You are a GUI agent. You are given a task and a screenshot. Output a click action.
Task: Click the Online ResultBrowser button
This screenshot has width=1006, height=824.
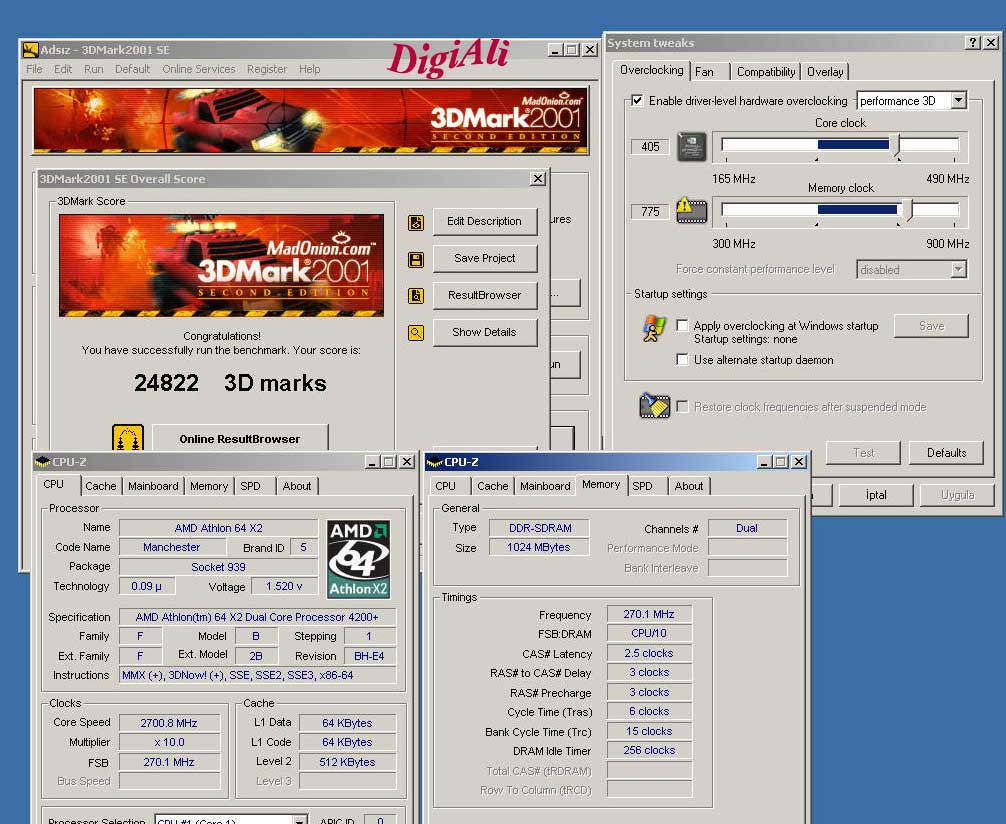240,438
